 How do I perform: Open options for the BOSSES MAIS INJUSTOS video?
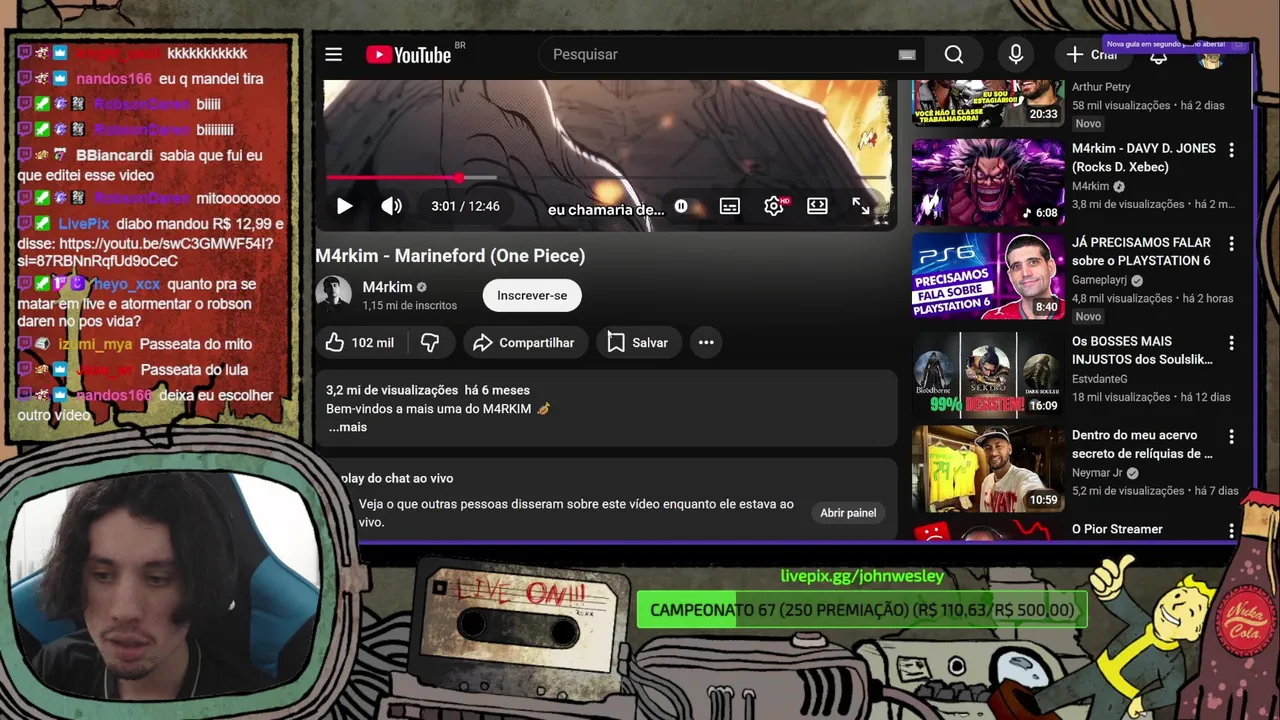click(1231, 343)
